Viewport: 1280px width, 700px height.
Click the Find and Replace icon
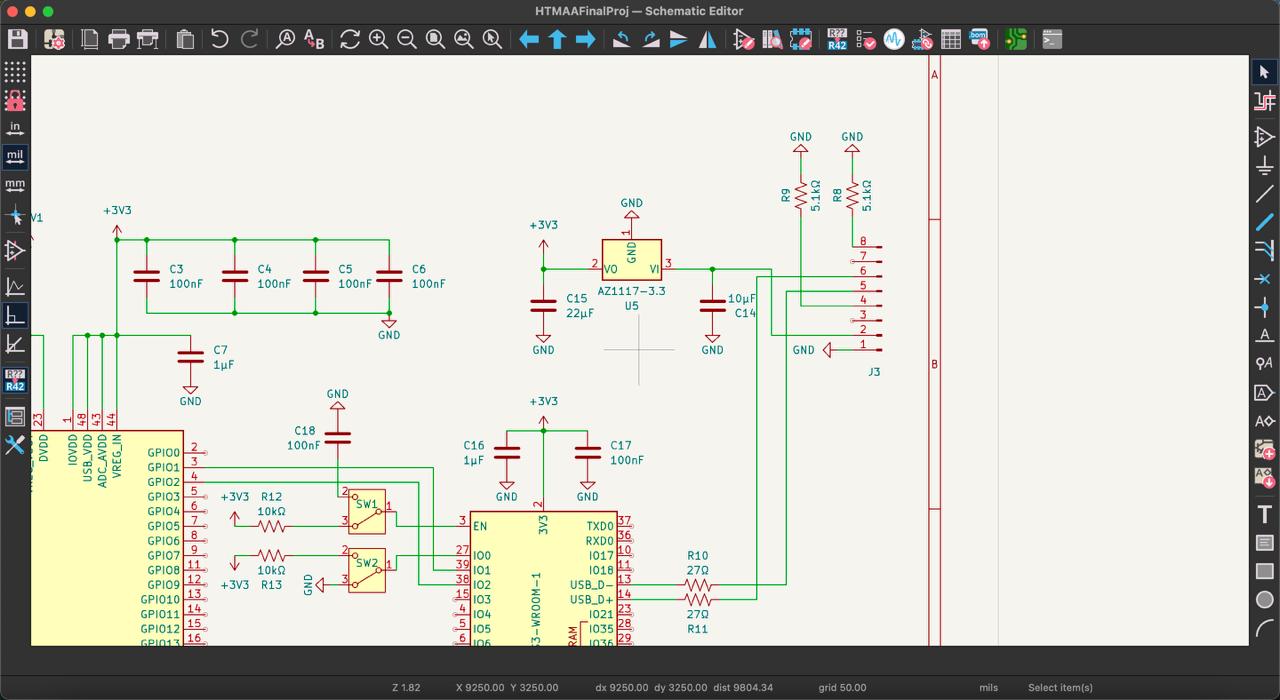pos(314,39)
